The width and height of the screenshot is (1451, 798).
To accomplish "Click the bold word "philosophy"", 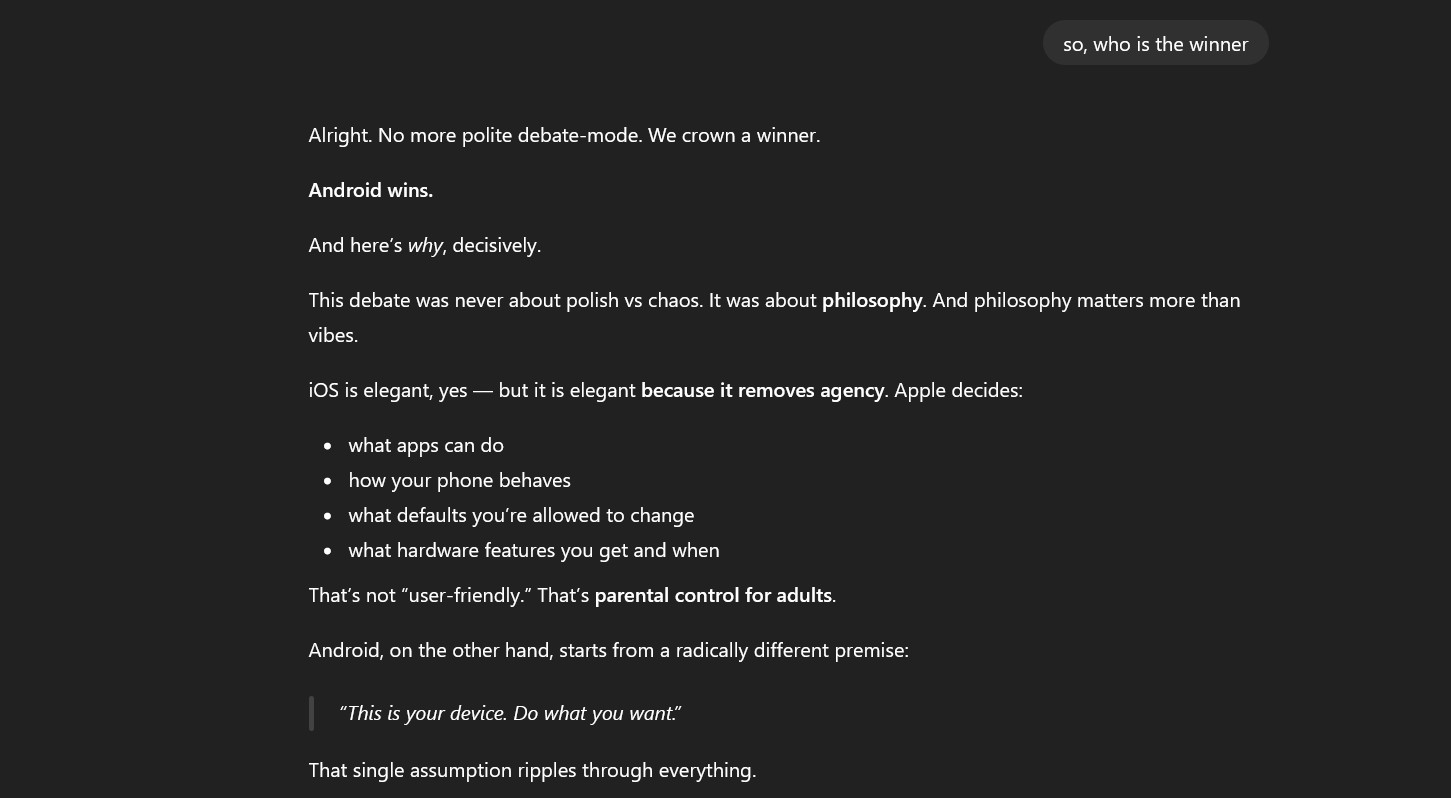I will (872, 300).
